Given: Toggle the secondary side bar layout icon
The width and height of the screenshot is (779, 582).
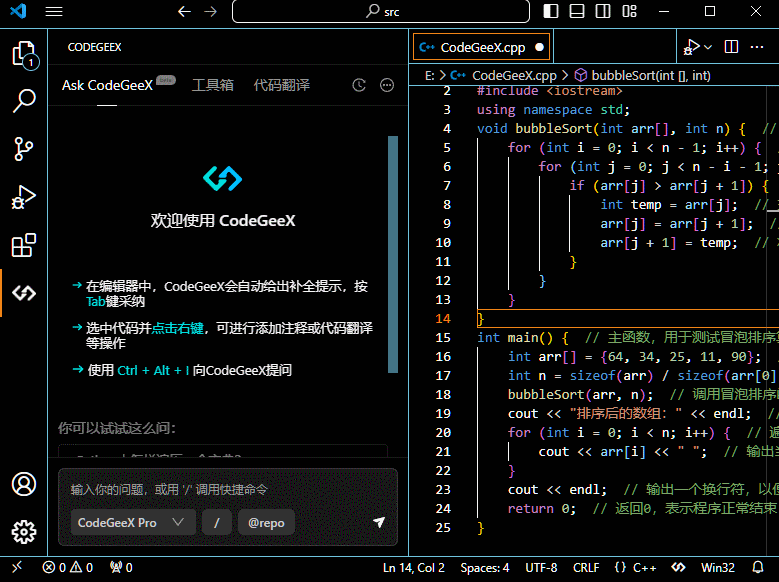Looking at the screenshot, I should [603, 11].
